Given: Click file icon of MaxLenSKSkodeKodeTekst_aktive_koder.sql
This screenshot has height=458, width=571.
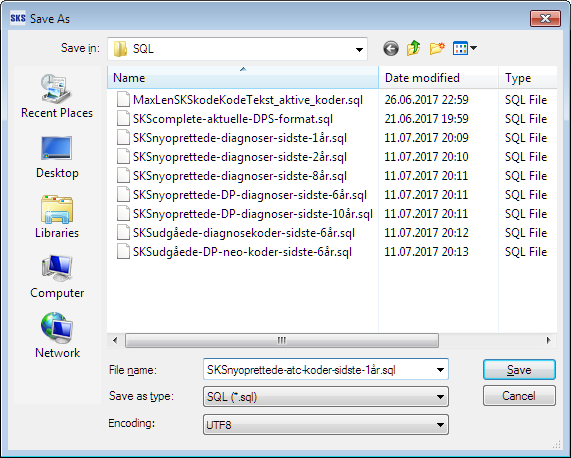Looking at the screenshot, I should [x=123, y=100].
